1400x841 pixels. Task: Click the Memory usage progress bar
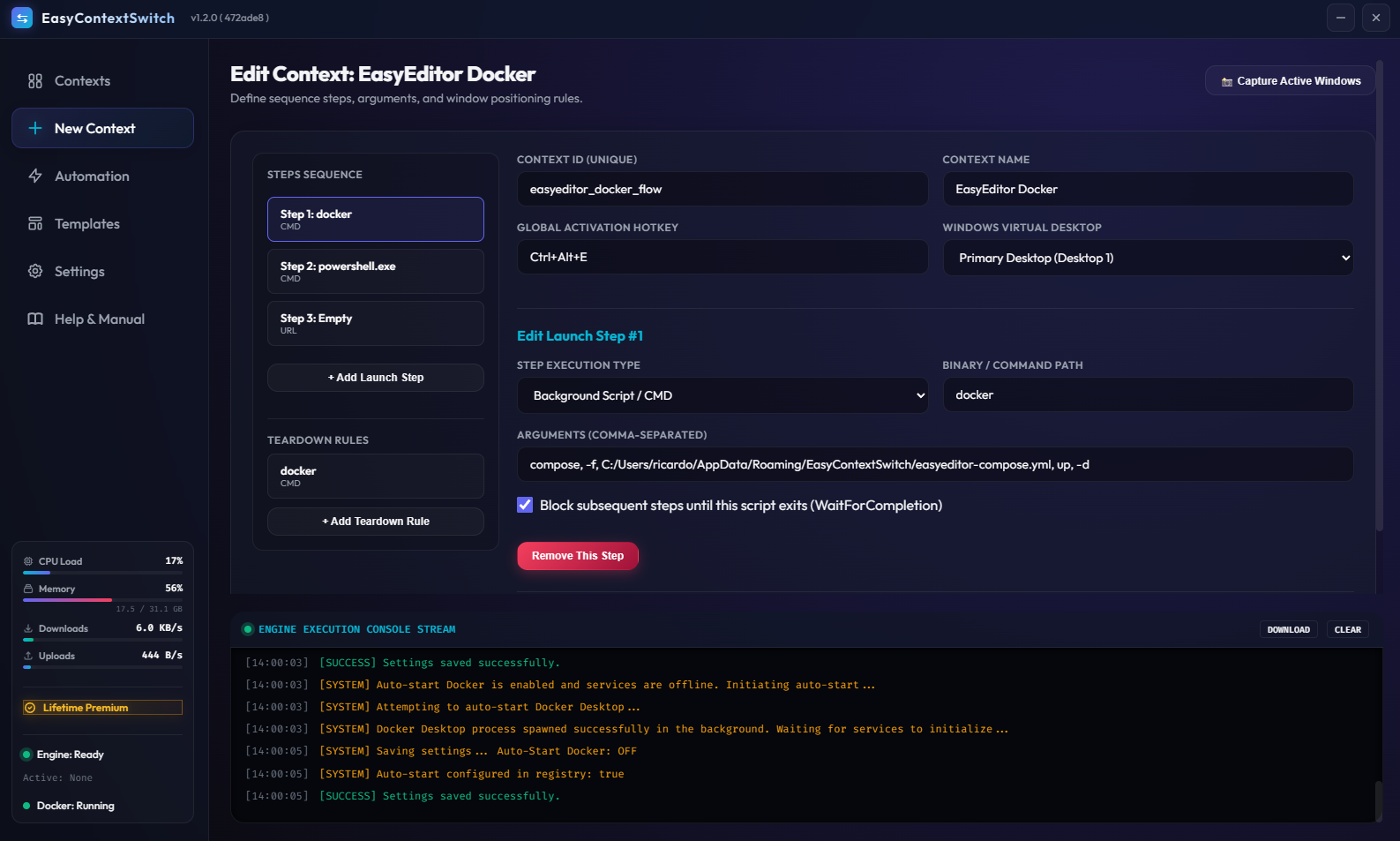[x=102, y=600]
